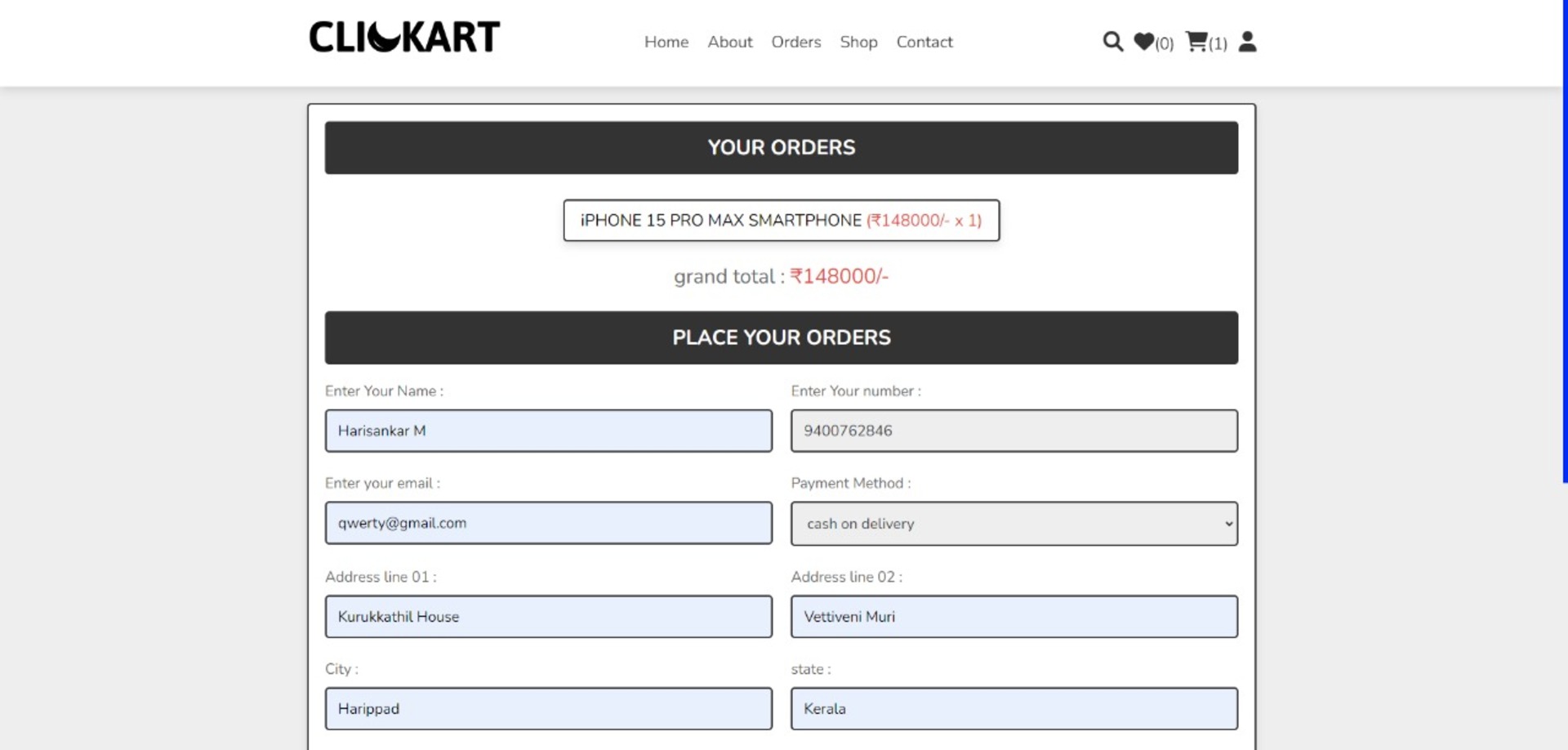Click Address line 01 field
The height and width of the screenshot is (750, 1568).
click(549, 617)
